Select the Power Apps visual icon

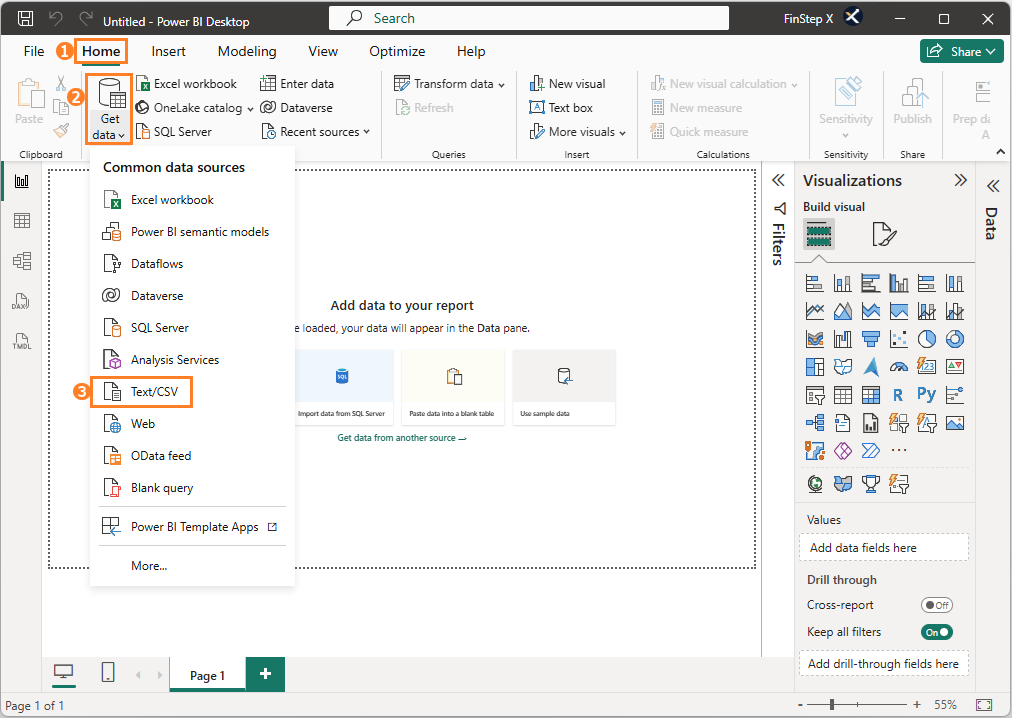[843, 451]
